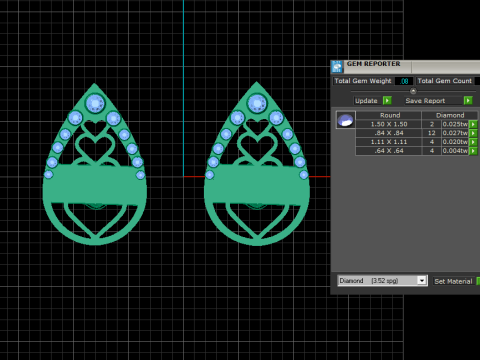Select the large top gem on left earring
This screenshot has width=480, height=360.
(95, 104)
